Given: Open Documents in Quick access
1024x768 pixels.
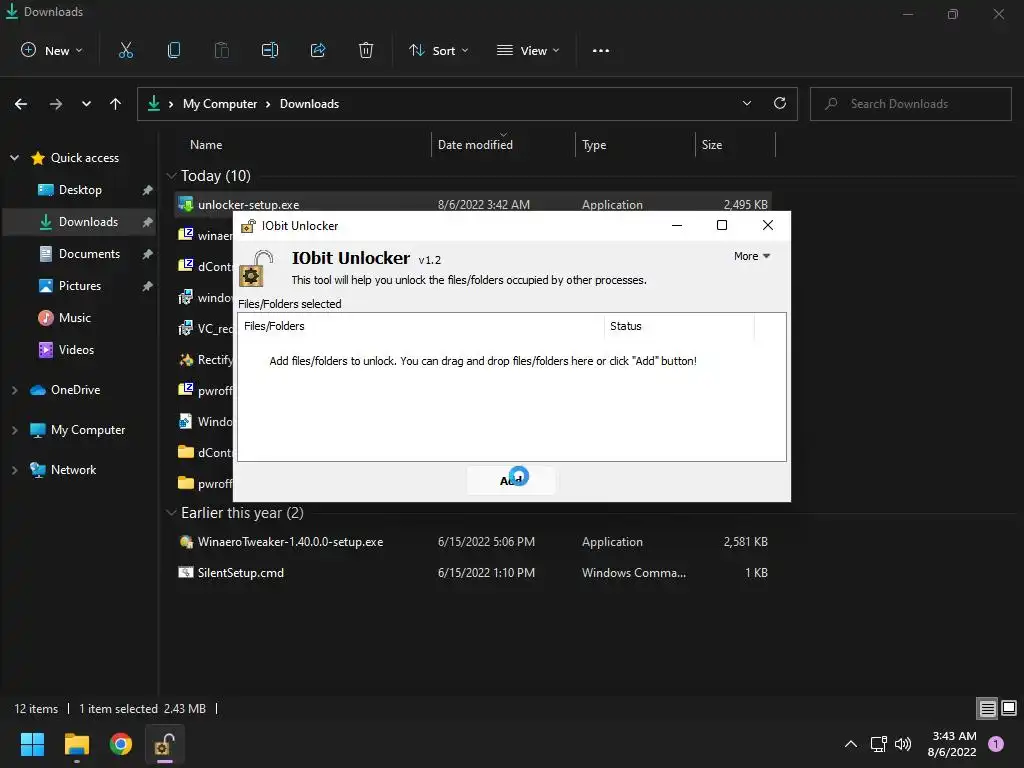Looking at the screenshot, I should [x=80, y=253].
